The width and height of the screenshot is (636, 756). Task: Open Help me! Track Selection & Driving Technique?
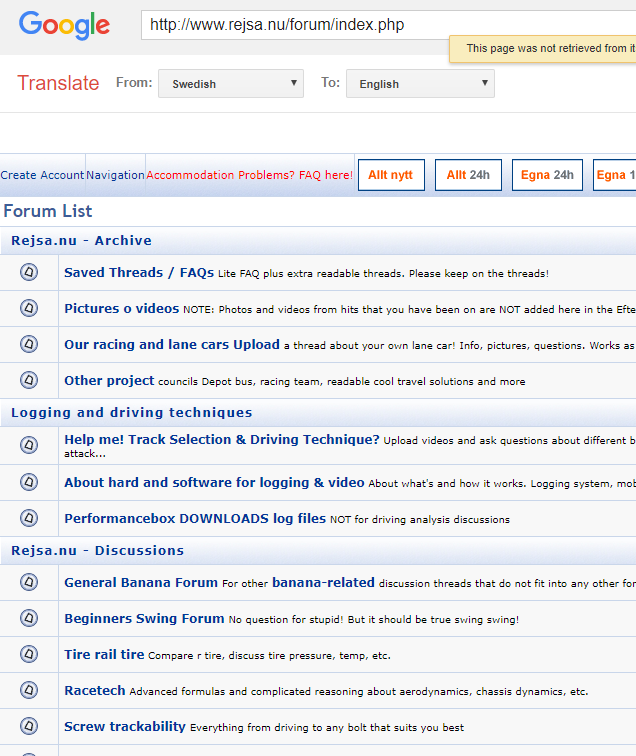pos(222,440)
